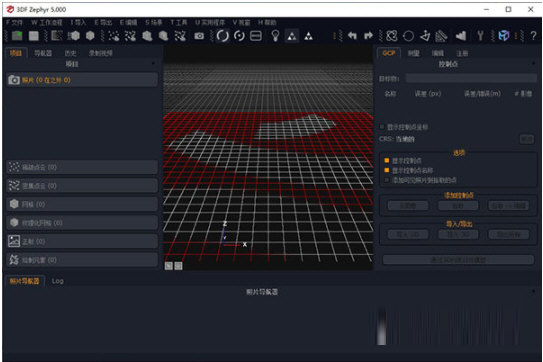This screenshot has height=362, width=543.
Task: Click the plain circle toolbar icon
Action: coord(409,36)
